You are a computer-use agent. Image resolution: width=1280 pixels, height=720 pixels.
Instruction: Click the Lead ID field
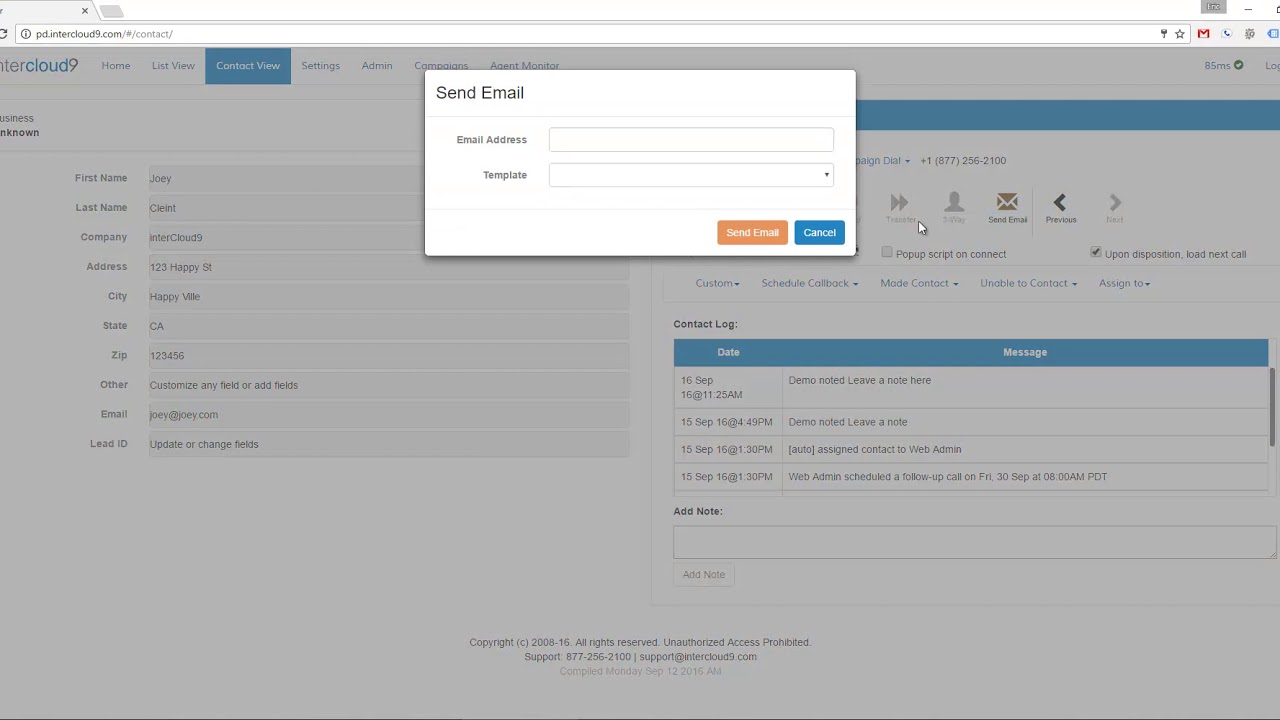[389, 444]
